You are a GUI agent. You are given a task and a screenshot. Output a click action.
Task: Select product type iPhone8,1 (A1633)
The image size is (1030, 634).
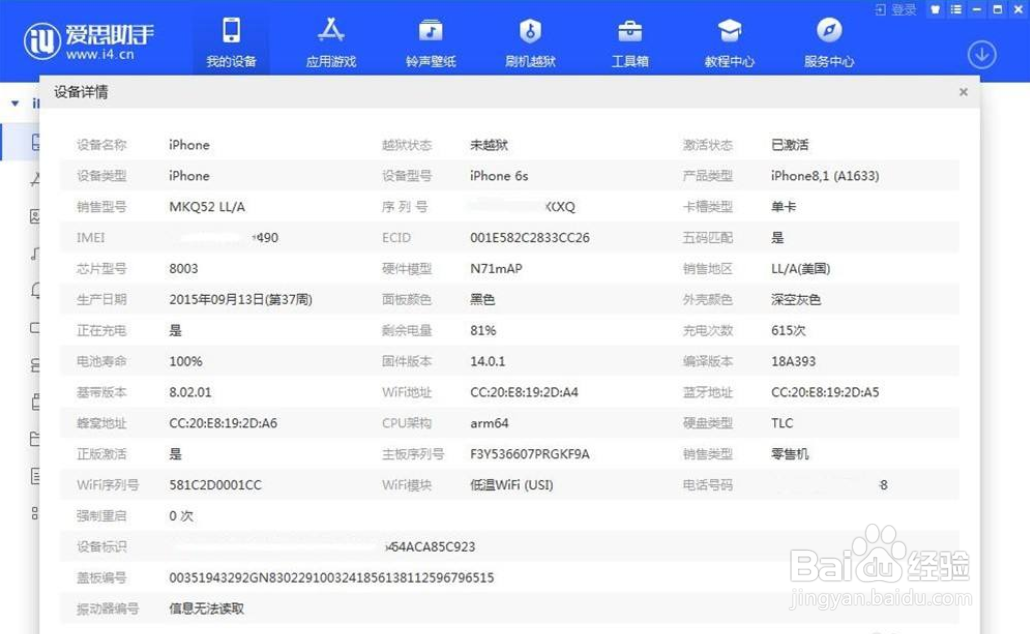824,176
